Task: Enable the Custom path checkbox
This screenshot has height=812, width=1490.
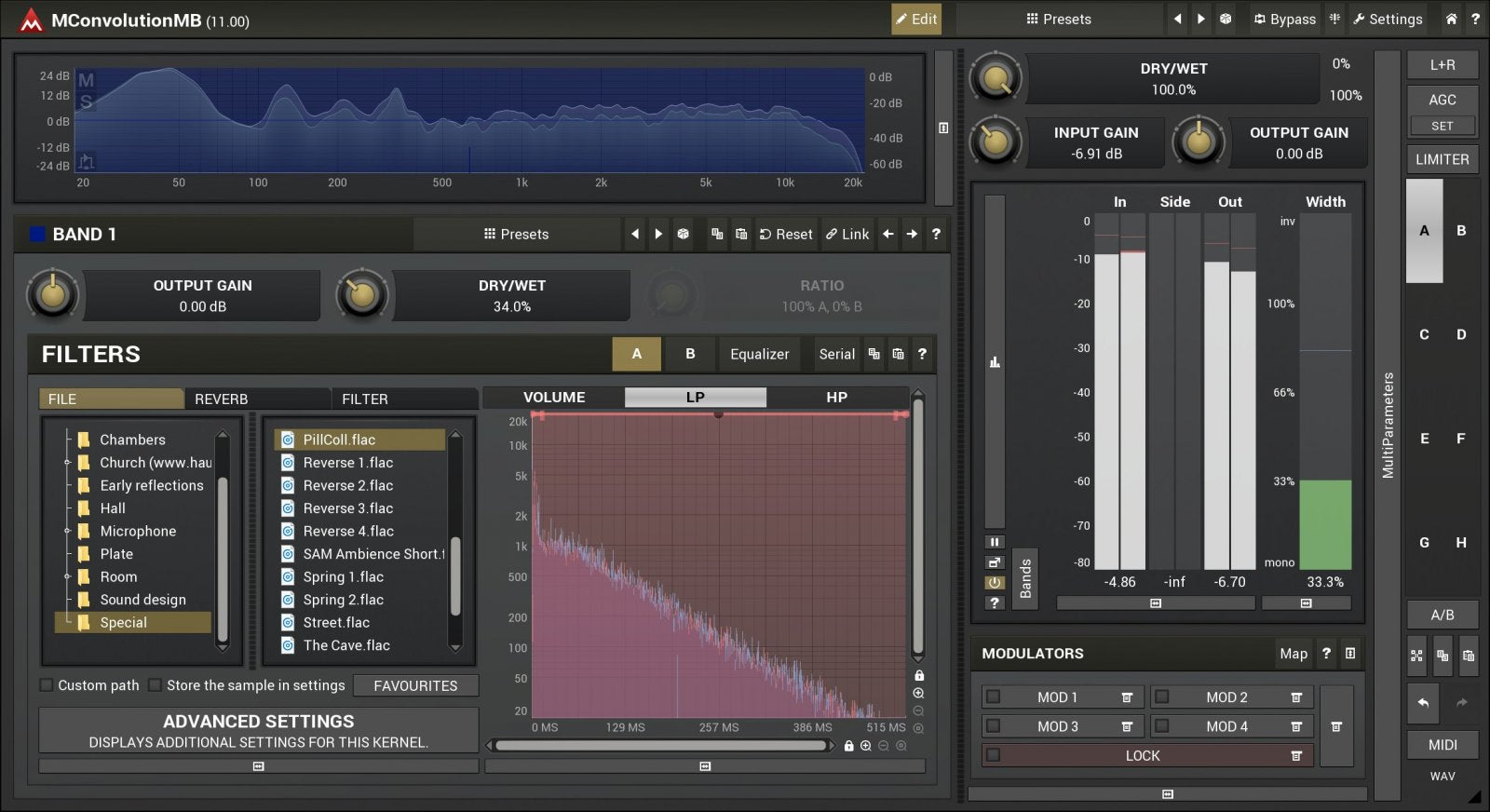Action: (47, 685)
